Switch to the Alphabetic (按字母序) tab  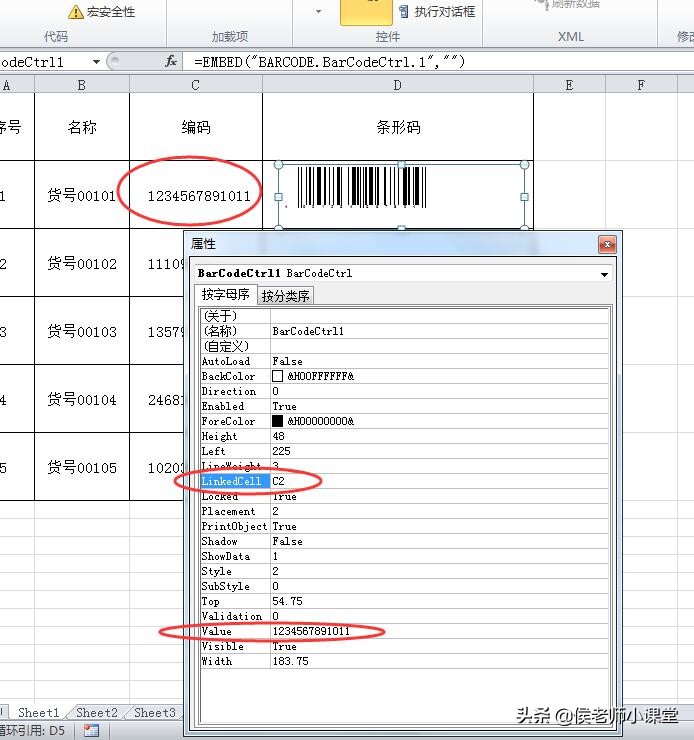point(226,294)
